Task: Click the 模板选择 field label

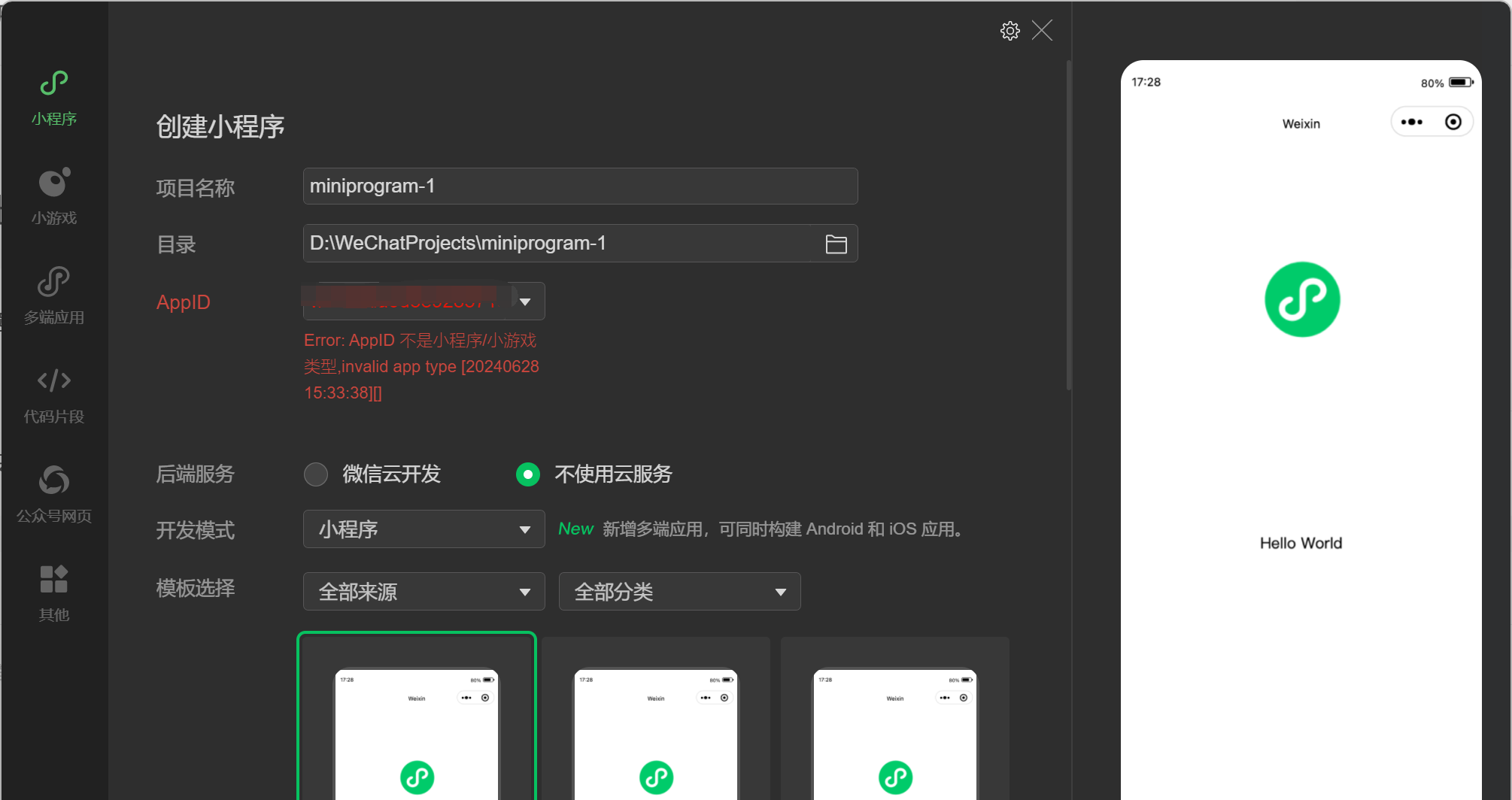Action: 196,588
